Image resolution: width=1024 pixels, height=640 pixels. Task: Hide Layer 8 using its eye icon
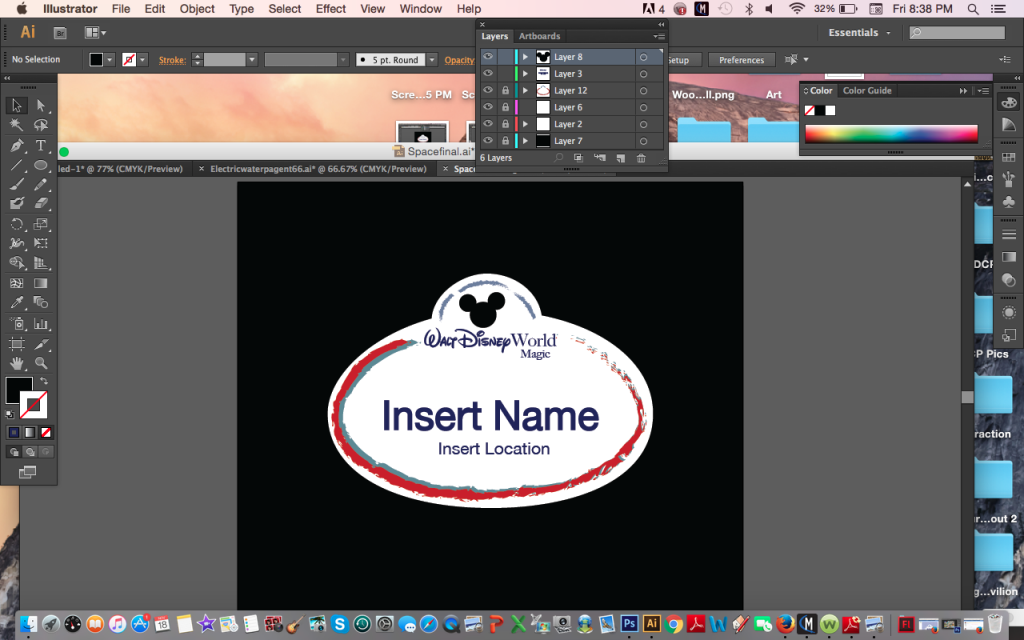488,57
